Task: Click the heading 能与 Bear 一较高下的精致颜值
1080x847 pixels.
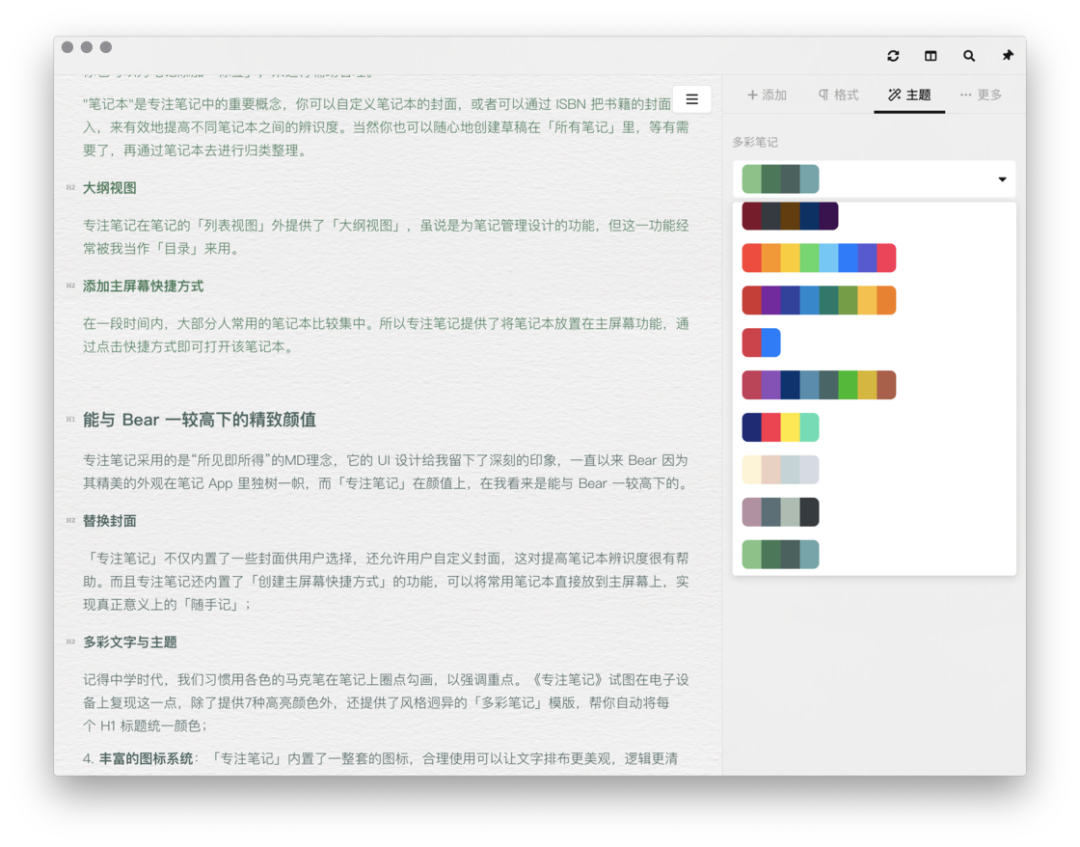Action: pos(199,419)
